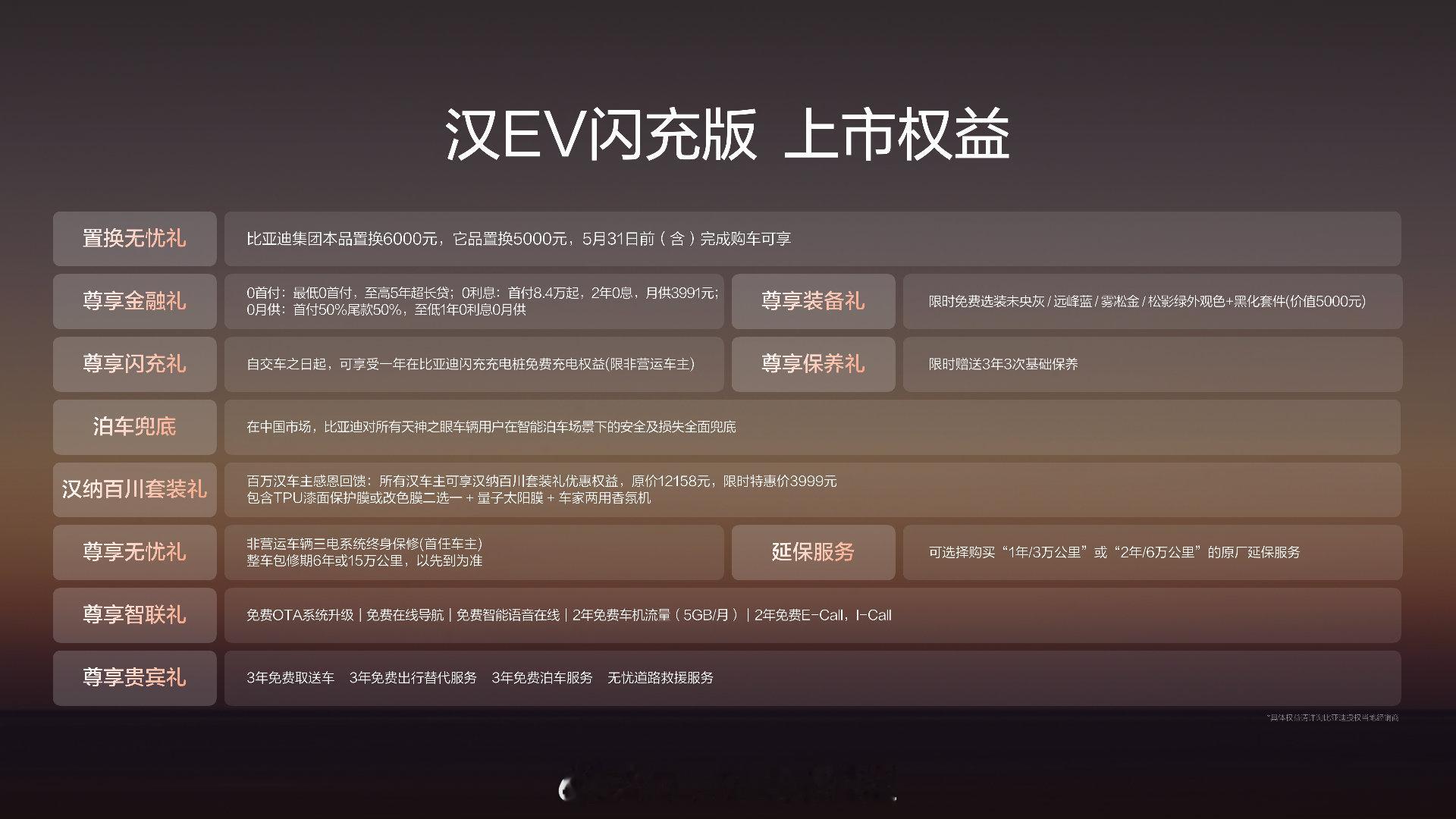Click the 尊享无忧礼 label box
Viewport: 1456px width, 819px height.
point(134,552)
